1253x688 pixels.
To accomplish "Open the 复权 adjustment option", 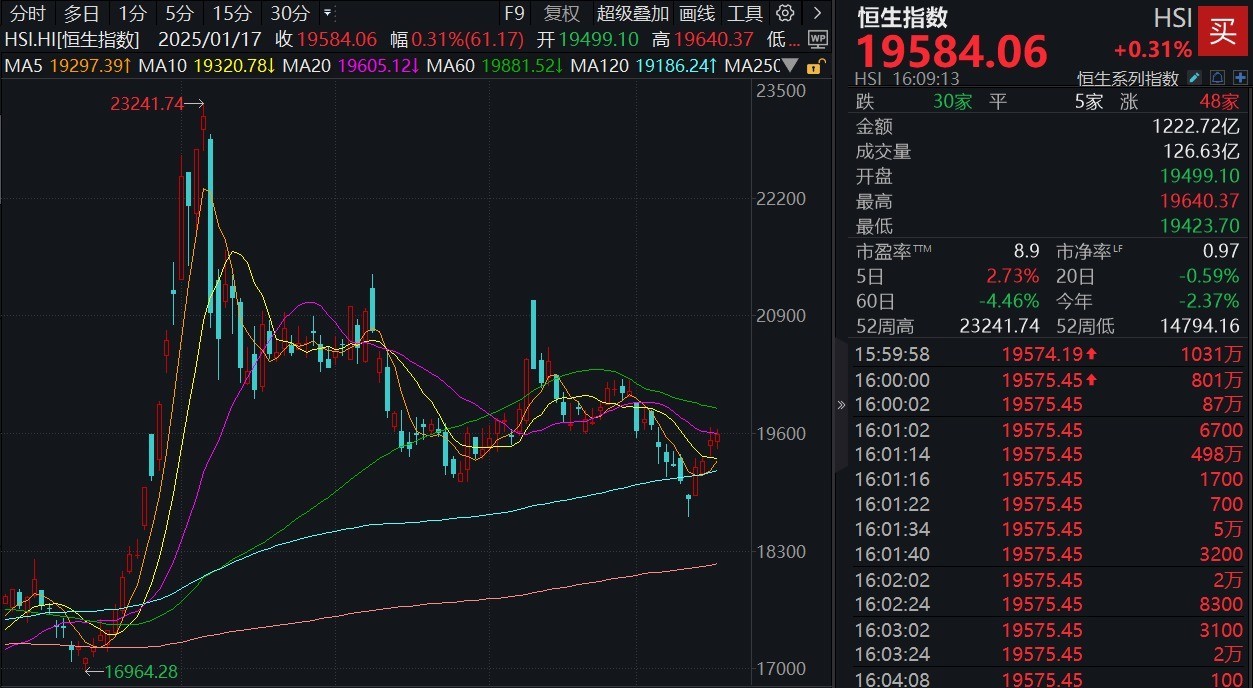I will pyautogui.click(x=562, y=14).
